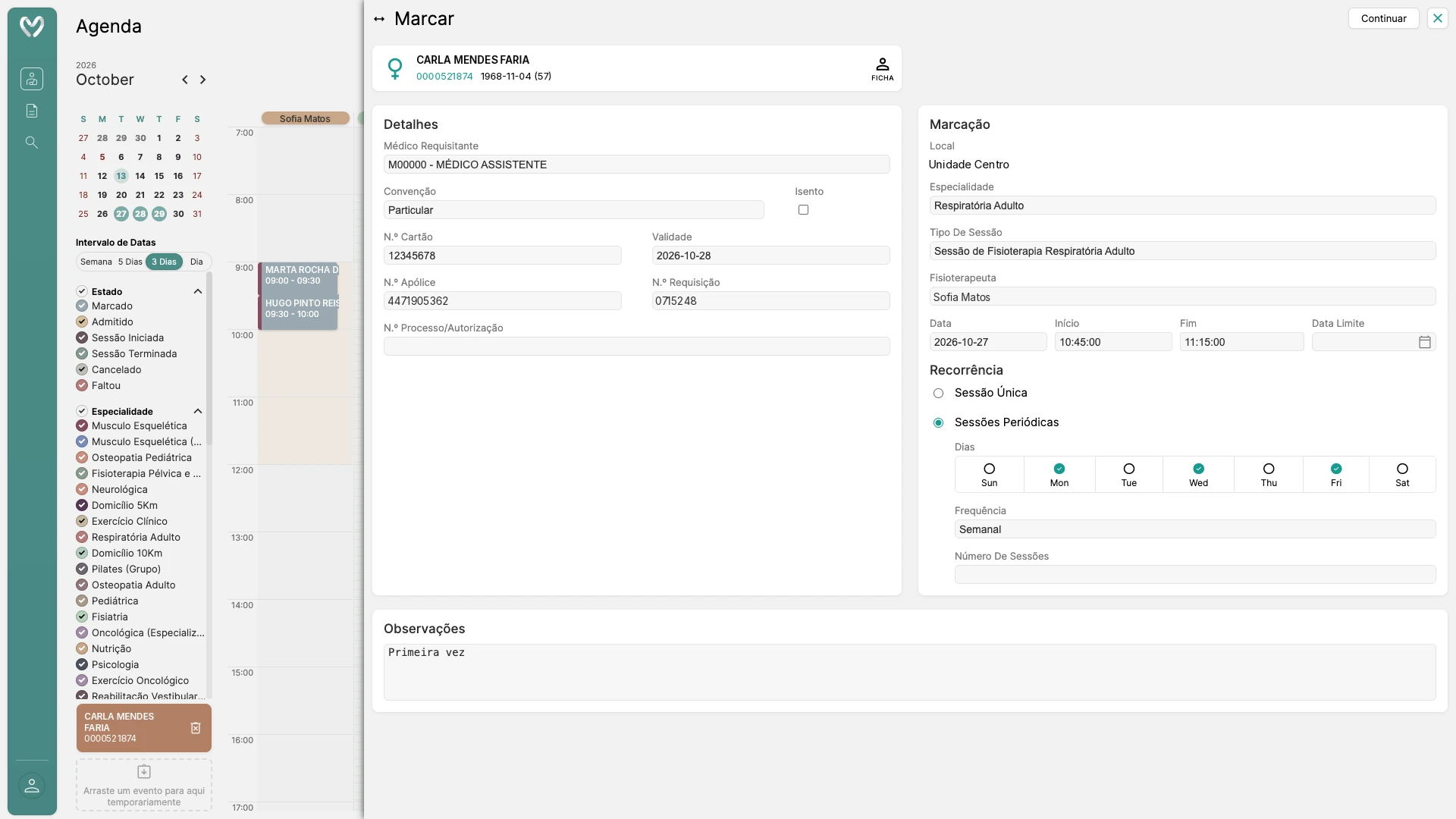
Task: Tick the Isento checkbox
Action: coord(803,210)
